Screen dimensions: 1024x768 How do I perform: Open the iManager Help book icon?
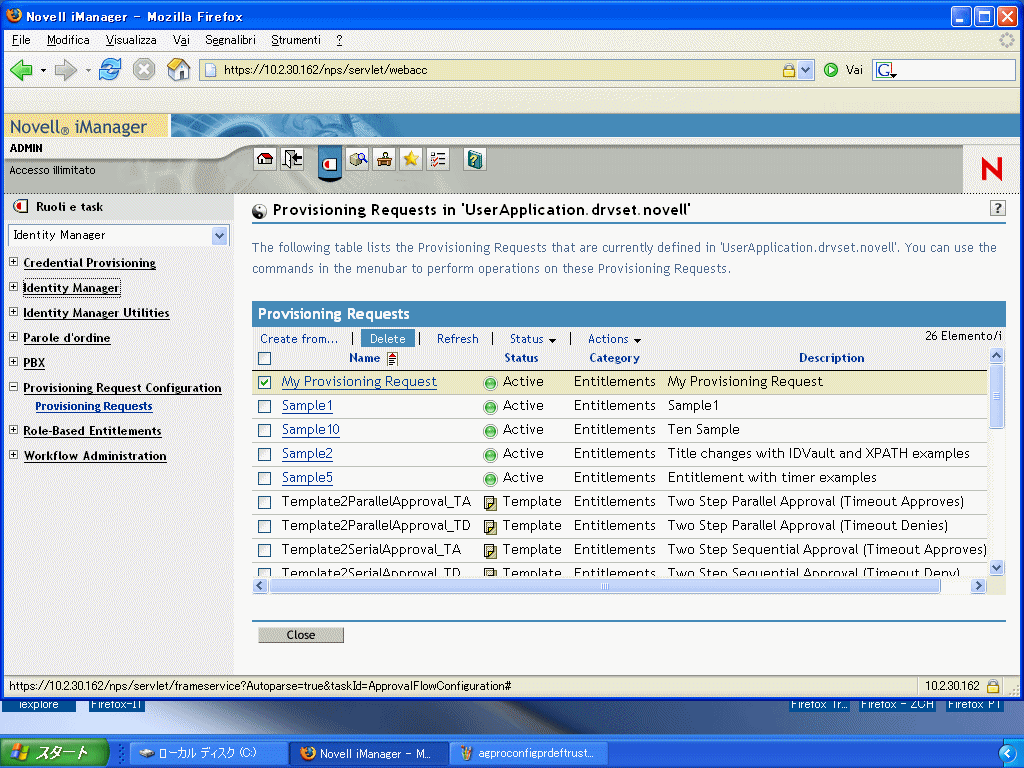(x=475, y=160)
